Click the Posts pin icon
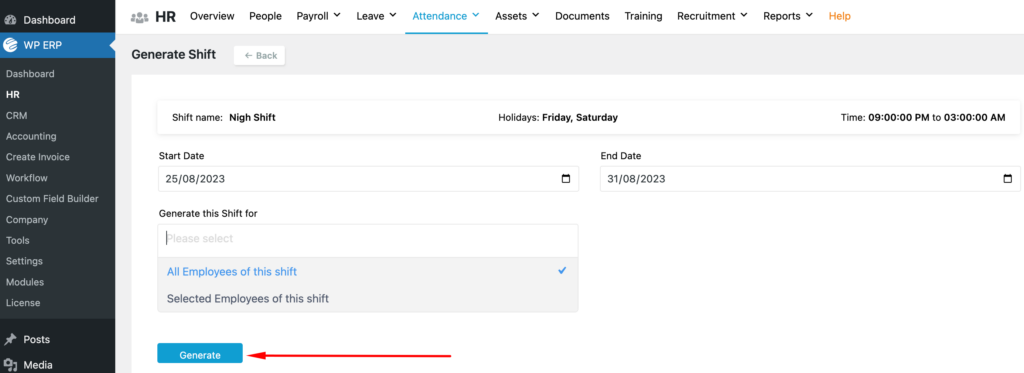1024x373 pixels. pos(10,340)
